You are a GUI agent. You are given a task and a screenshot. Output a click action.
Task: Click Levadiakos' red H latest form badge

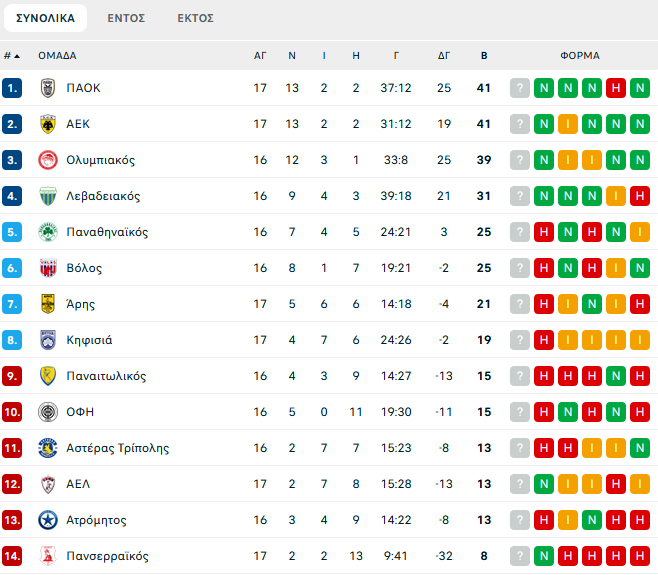pos(639,196)
